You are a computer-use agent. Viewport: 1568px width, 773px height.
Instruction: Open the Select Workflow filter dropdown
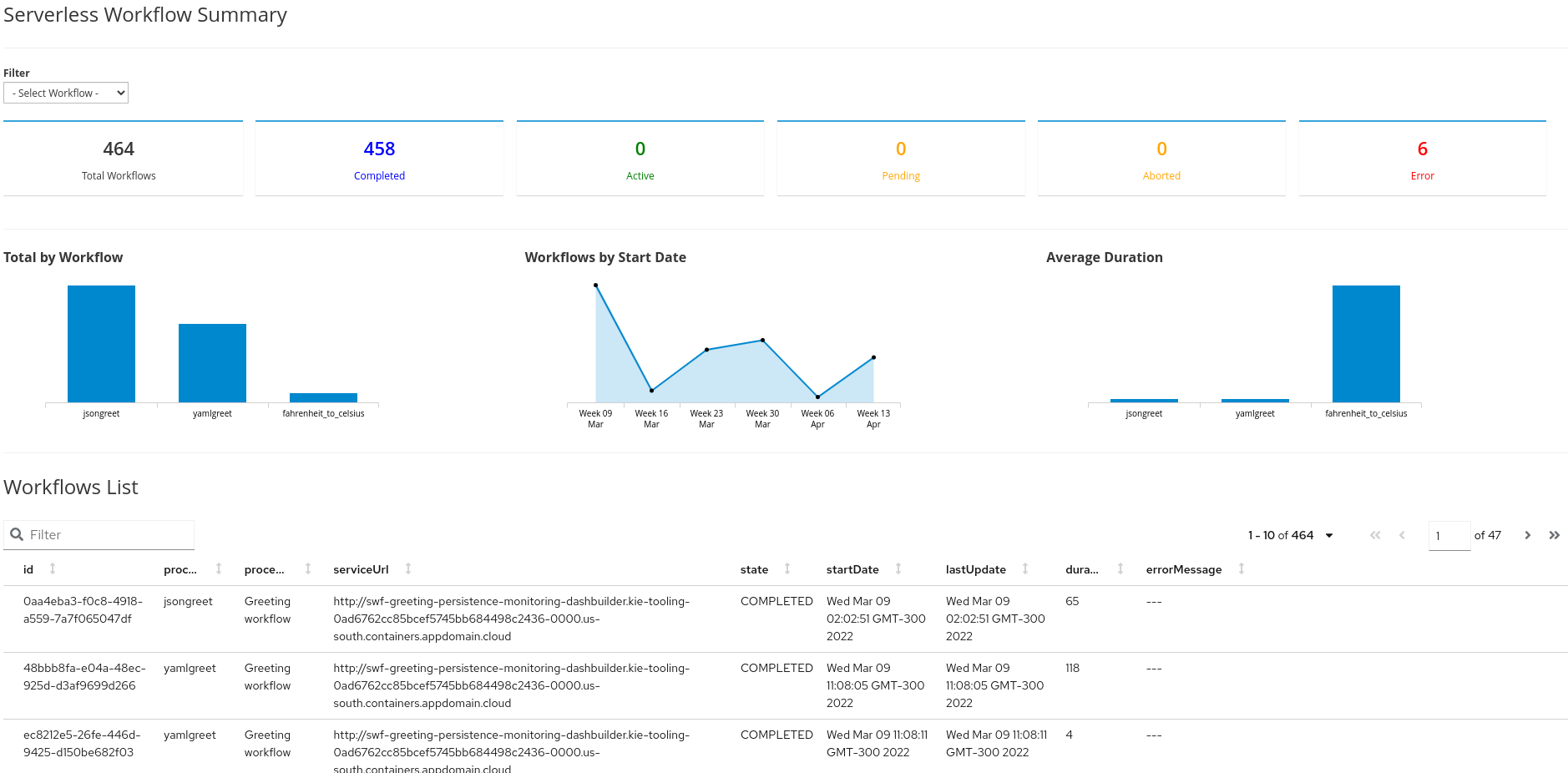[x=66, y=93]
